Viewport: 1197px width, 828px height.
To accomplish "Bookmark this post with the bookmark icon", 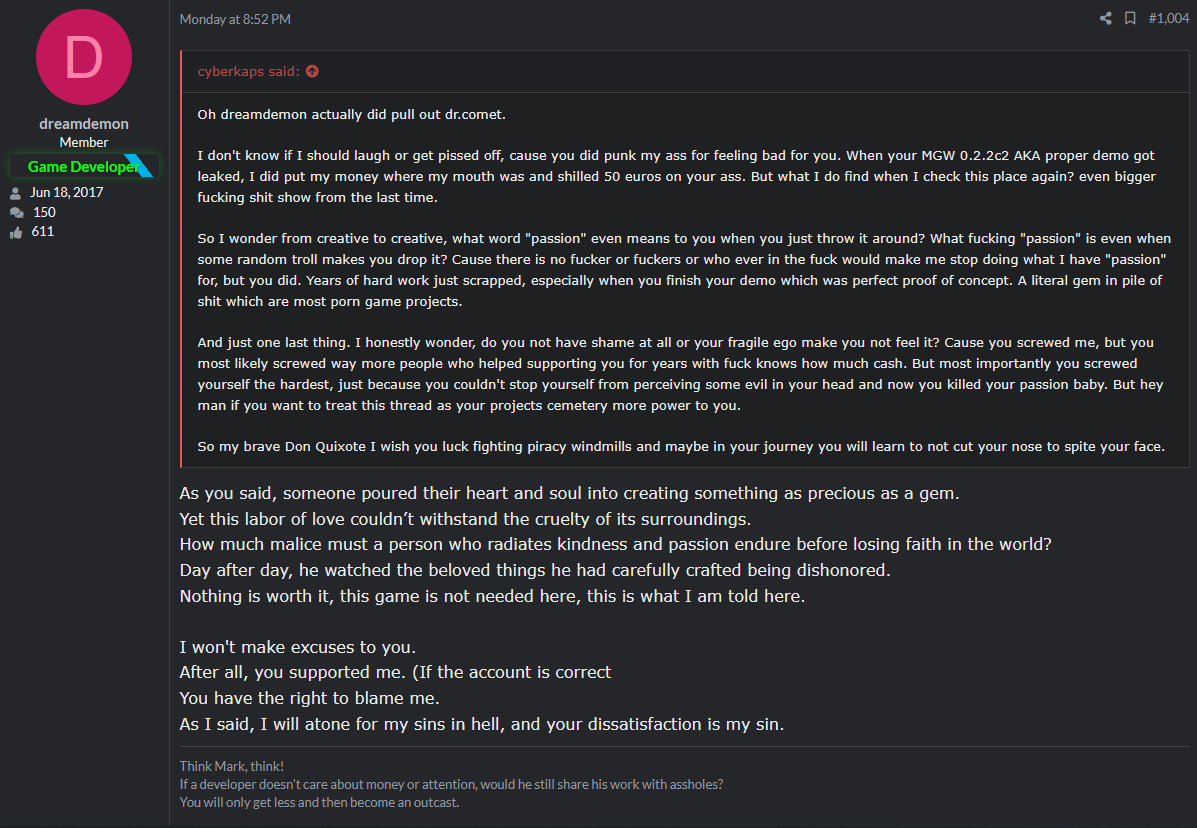I will click(1130, 18).
